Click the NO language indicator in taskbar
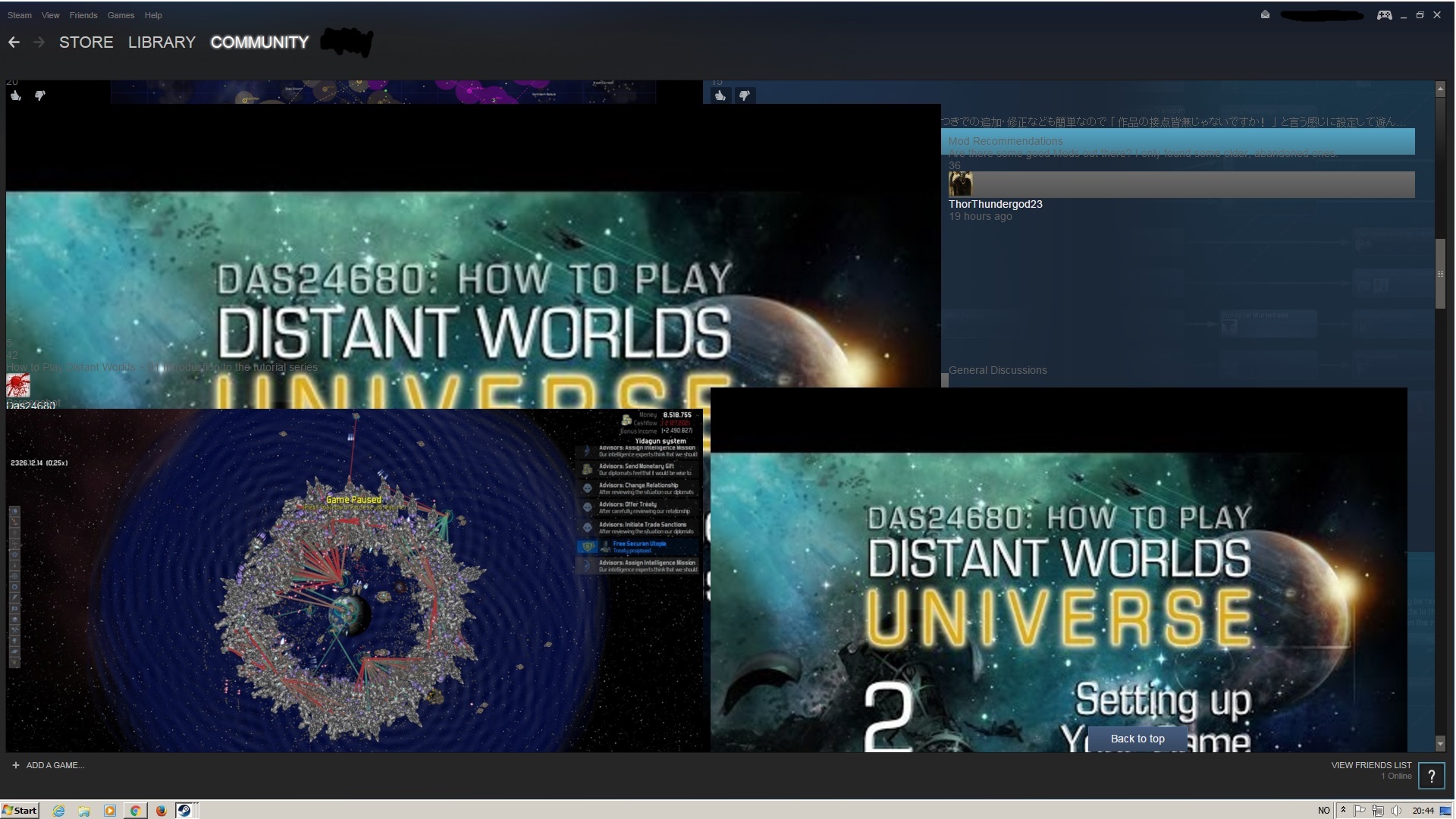 [x=1323, y=810]
